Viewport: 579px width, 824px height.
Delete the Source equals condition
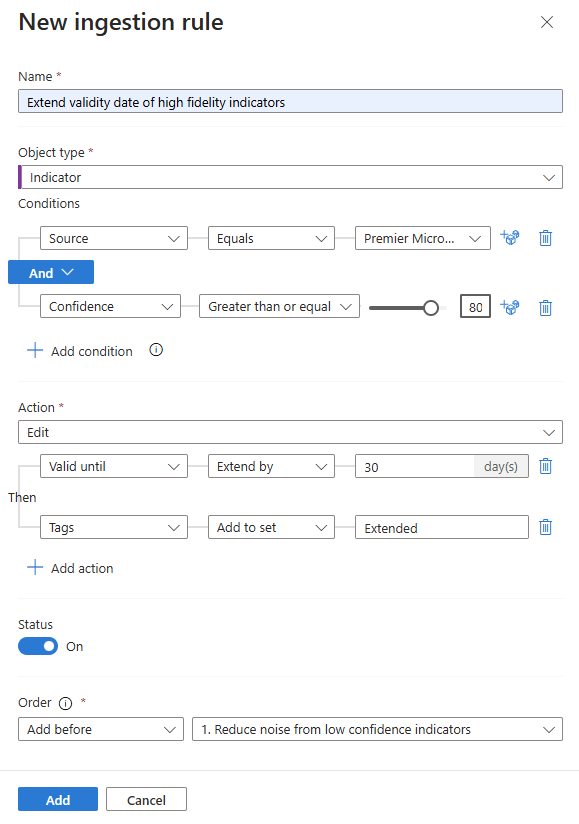tap(545, 238)
